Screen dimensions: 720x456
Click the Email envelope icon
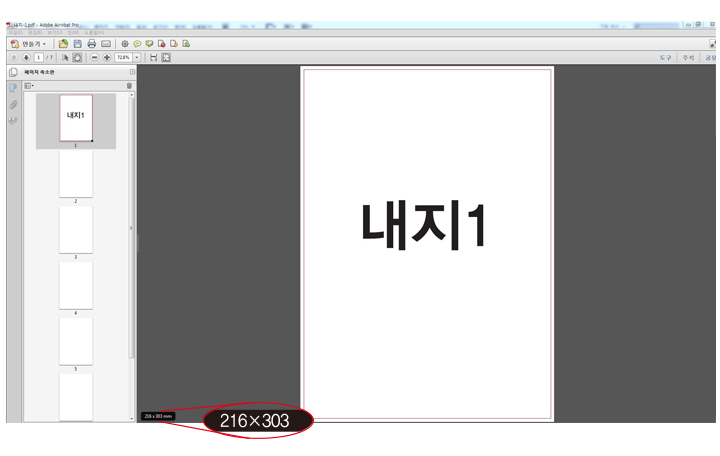click(106, 44)
